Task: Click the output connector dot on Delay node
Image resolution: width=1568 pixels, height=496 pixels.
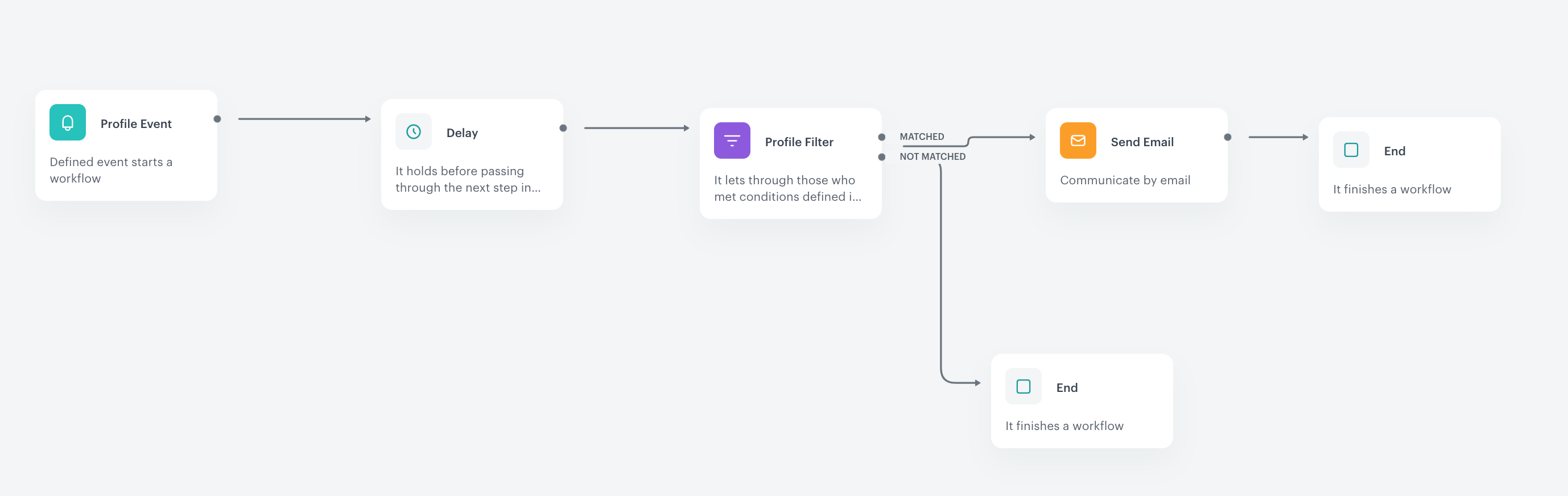Action: click(563, 128)
